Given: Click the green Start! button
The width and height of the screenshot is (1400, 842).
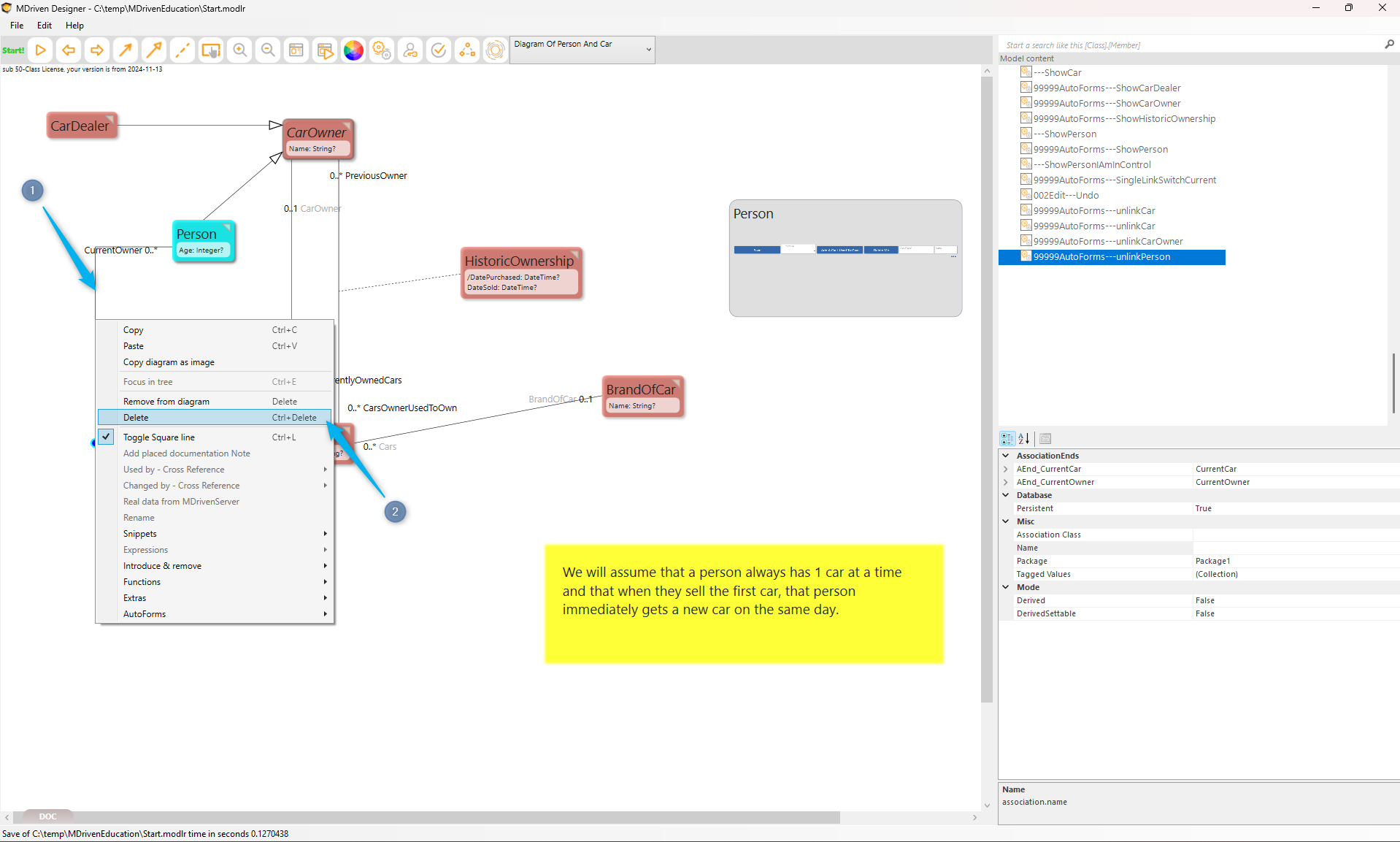Looking at the screenshot, I should pyautogui.click(x=13, y=50).
